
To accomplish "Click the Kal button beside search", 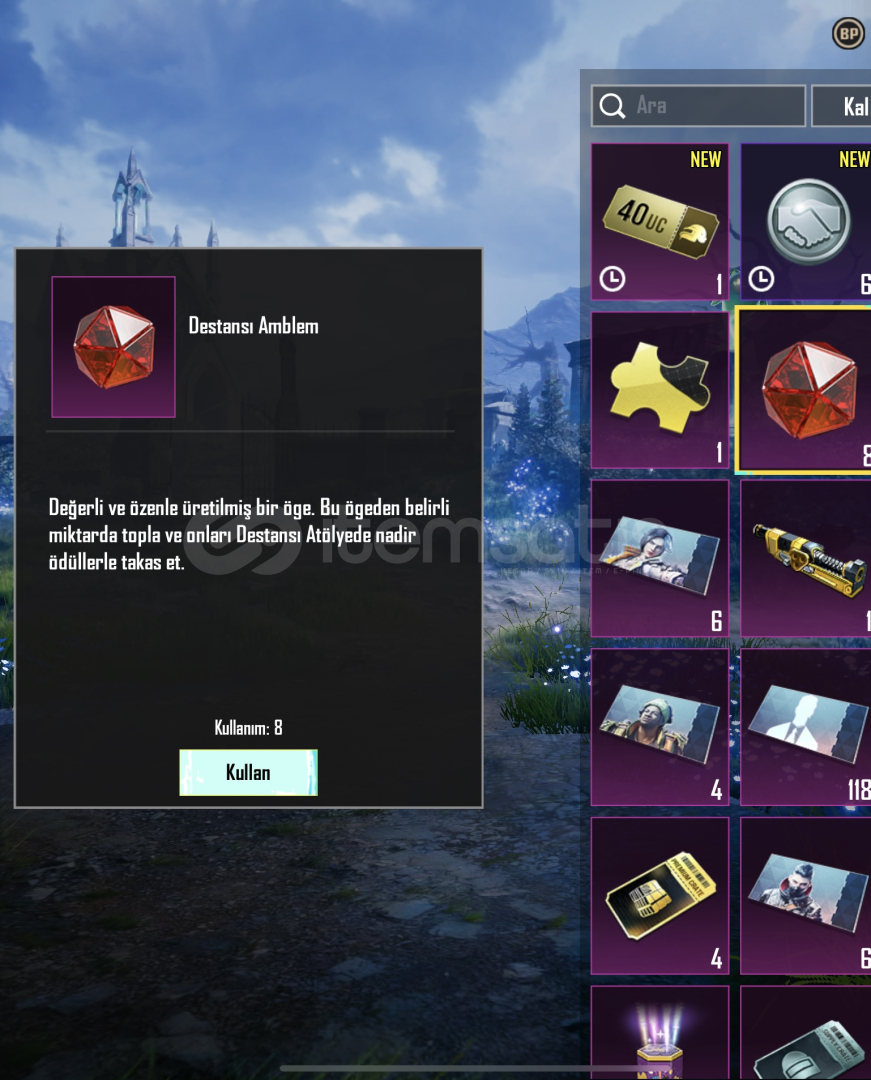I will click(841, 106).
